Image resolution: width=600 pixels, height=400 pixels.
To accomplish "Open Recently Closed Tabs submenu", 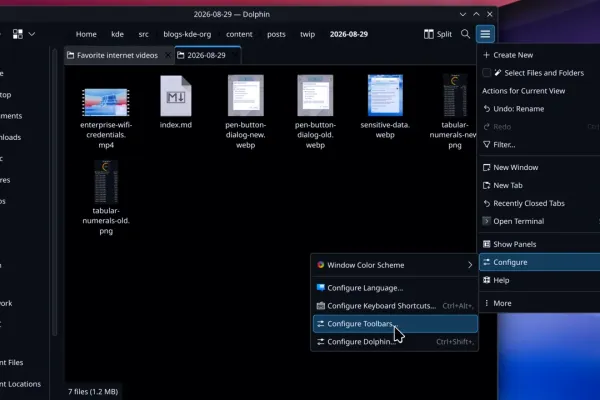I will click(x=540, y=203).
